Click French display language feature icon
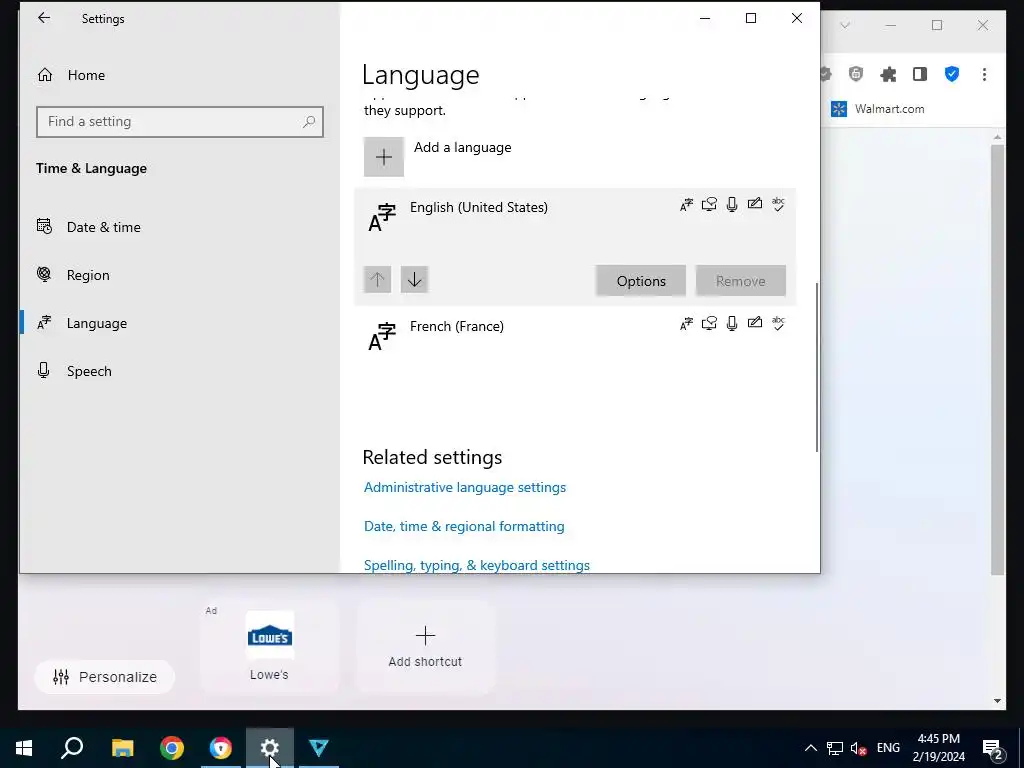The width and height of the screenshot is (1024, 768). click(x=686, y=324)
